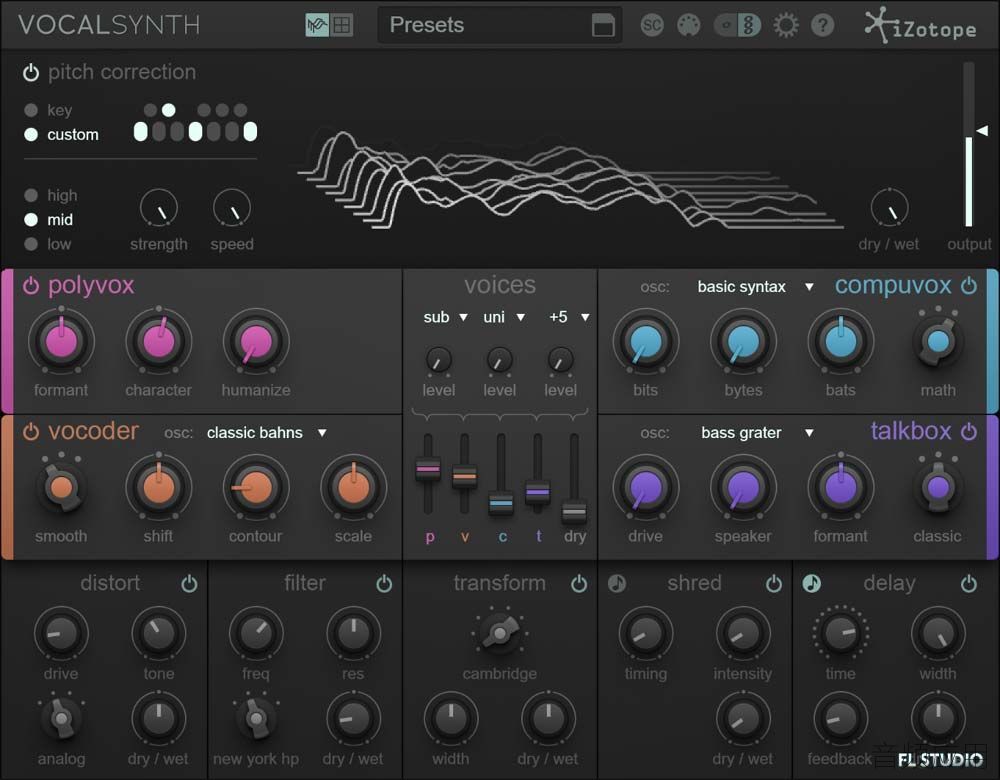Select the high range option
1000x780 pixels.
point(31,195)
